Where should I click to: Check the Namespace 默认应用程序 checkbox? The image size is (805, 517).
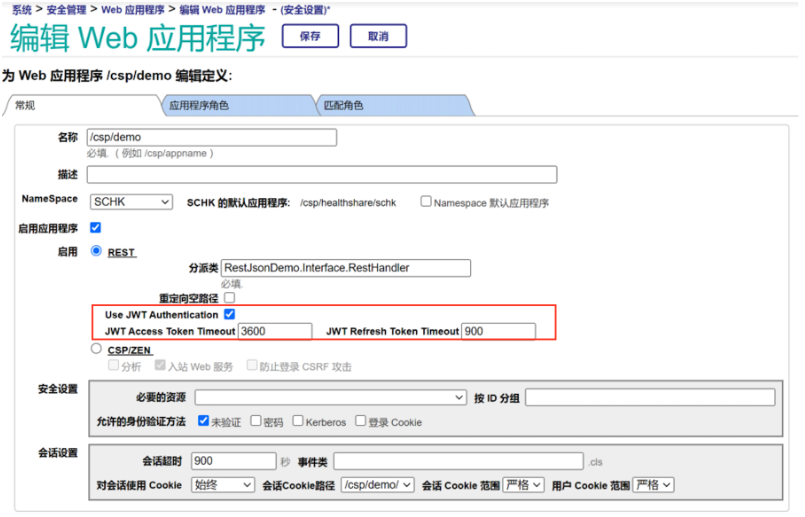[426, 201]
